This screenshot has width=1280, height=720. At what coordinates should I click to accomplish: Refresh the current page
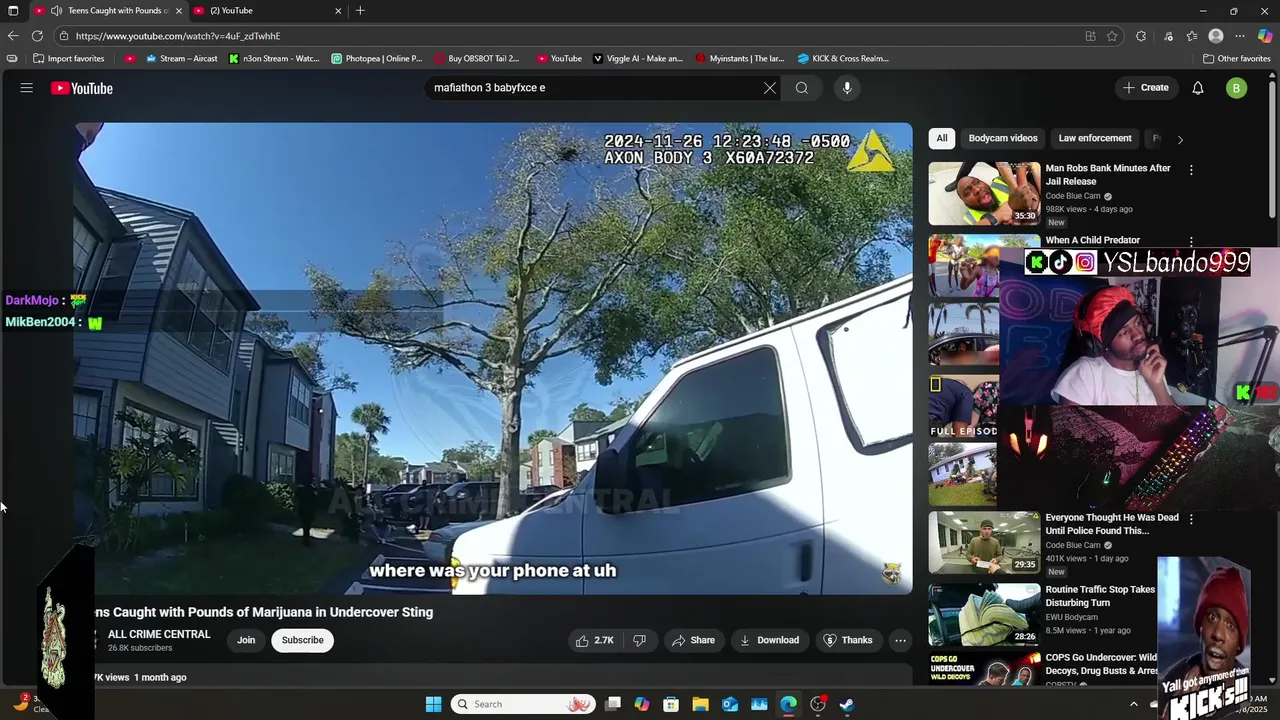pos(37,36)
